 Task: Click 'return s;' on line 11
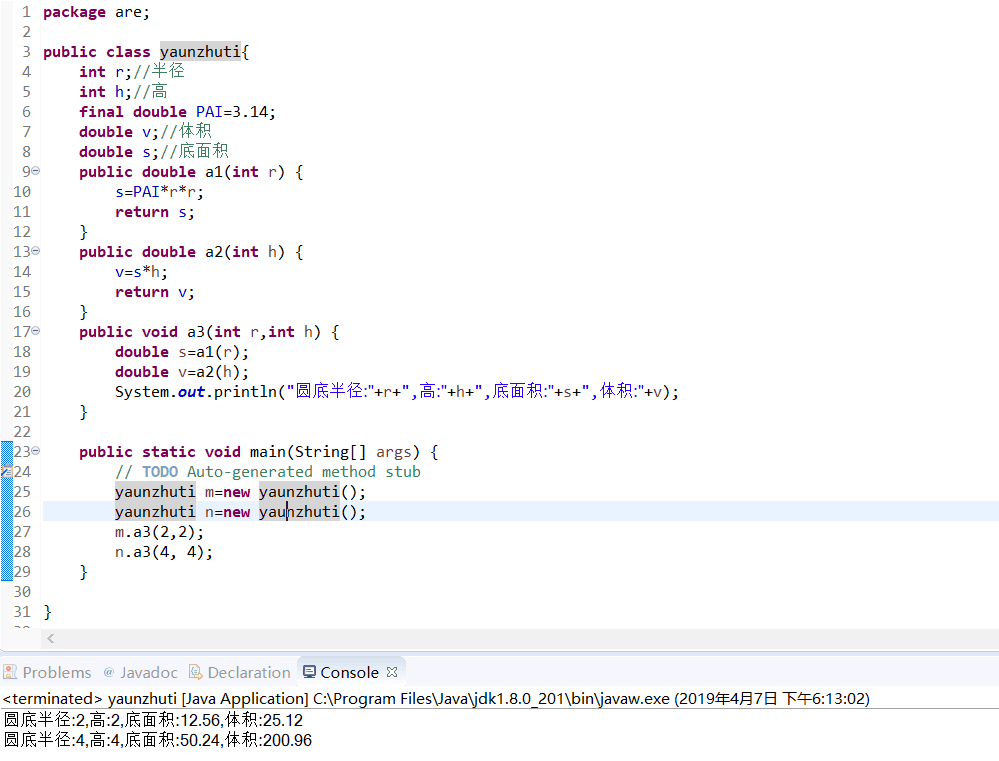(x=155, y=212)
